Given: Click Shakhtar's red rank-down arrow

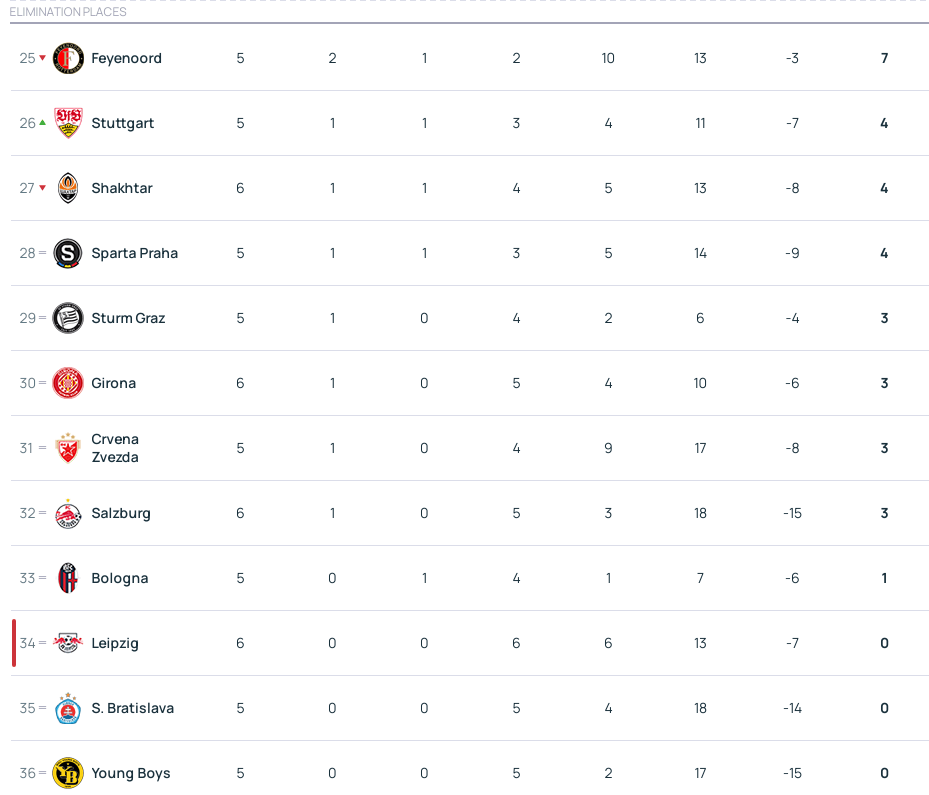Looking at the screenshot, I should (x=42, y=188).
